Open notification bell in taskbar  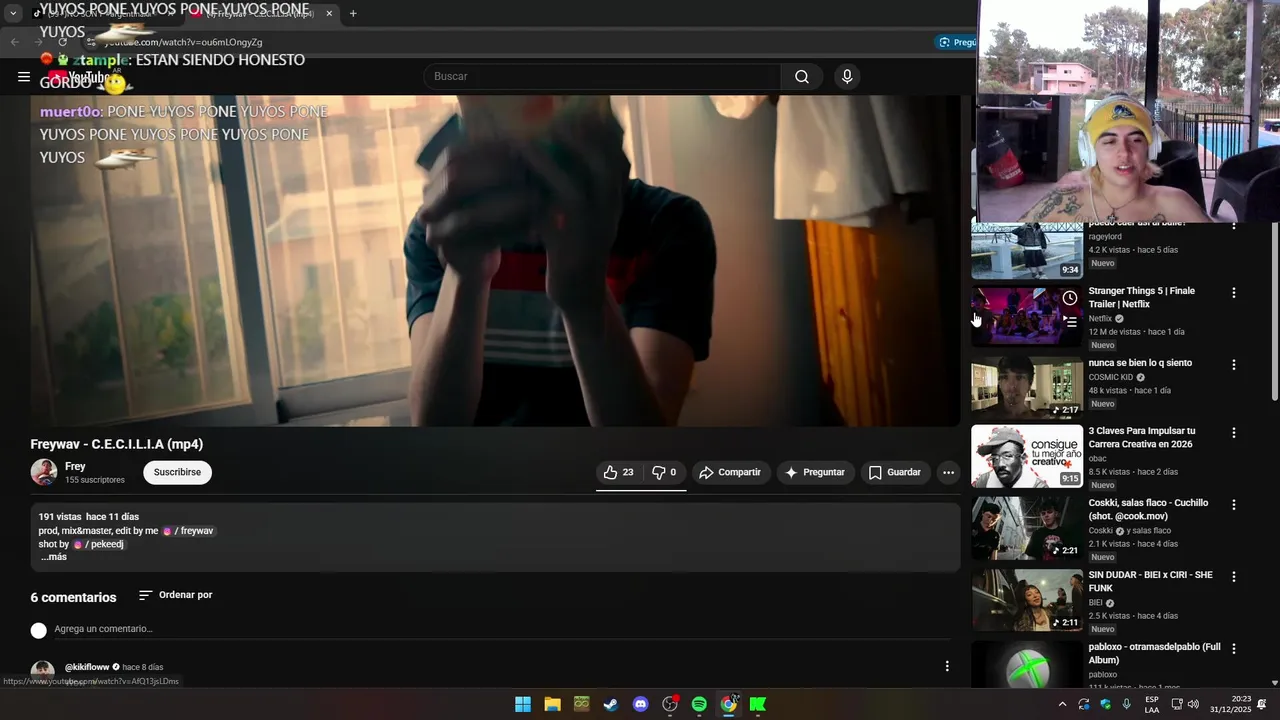[1262, 705]
